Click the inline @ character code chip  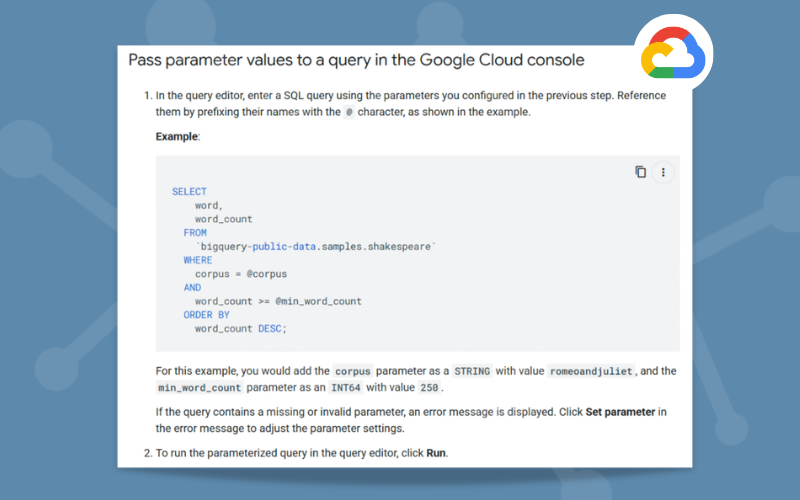[x=349, y=112]
